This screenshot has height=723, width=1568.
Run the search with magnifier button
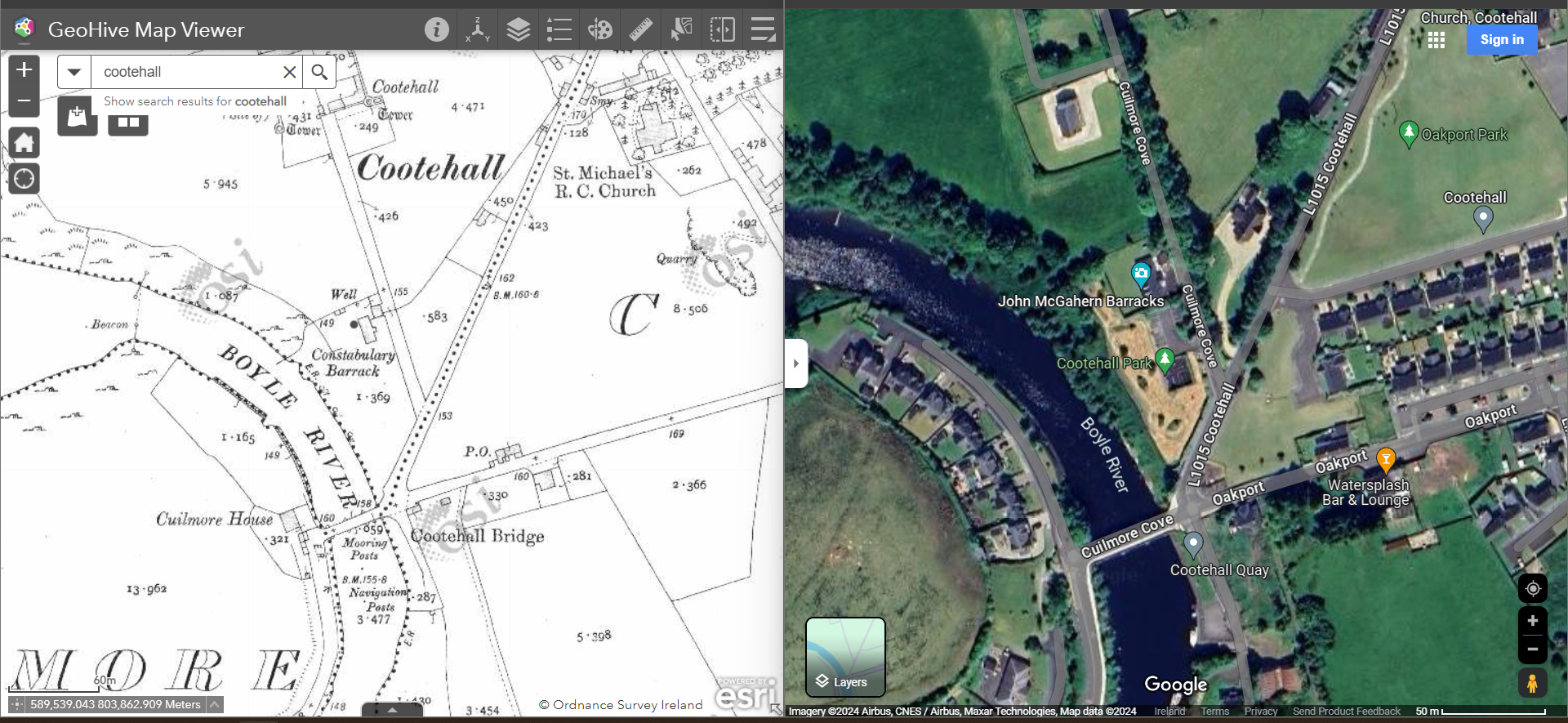tap(319, 72)
